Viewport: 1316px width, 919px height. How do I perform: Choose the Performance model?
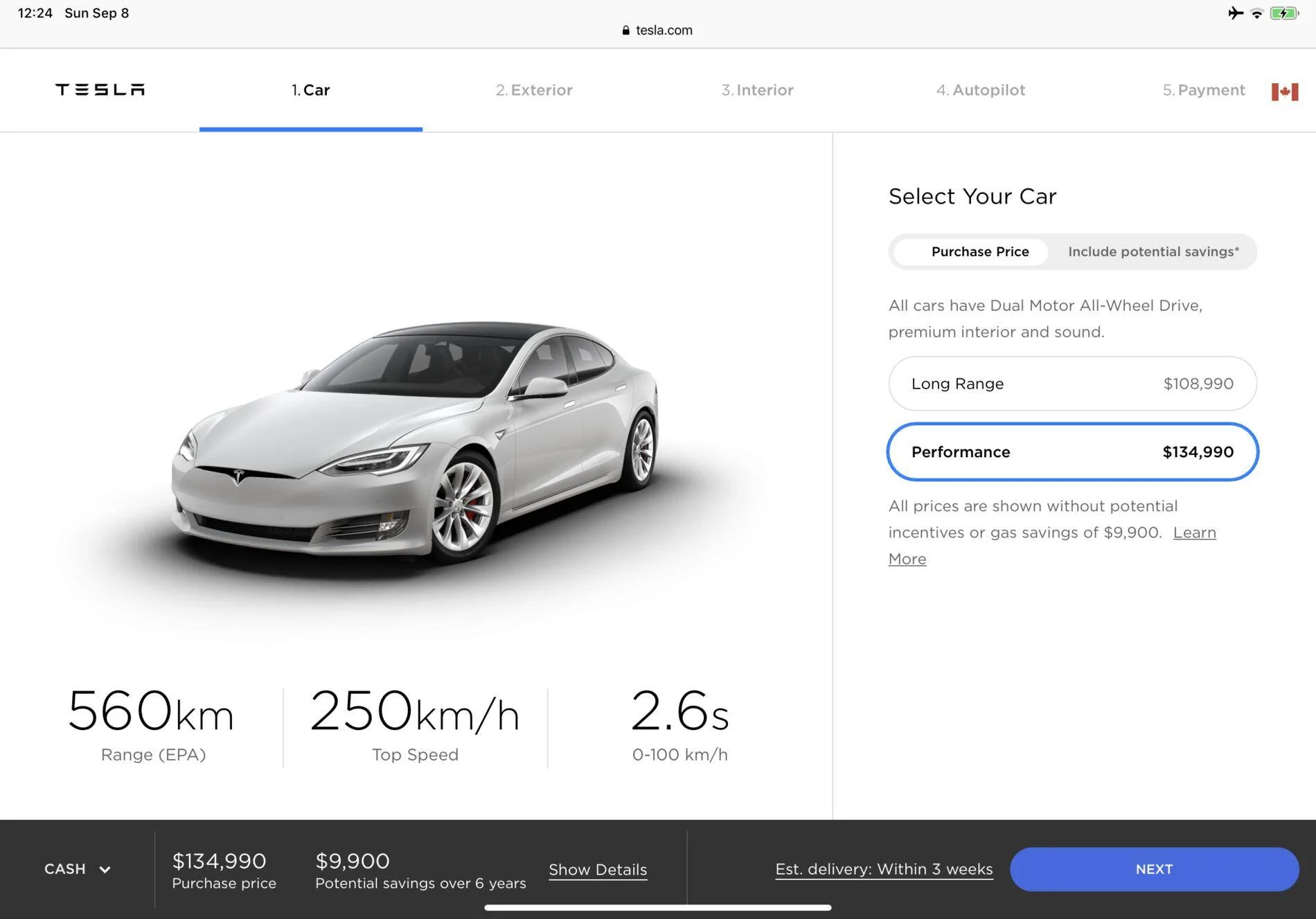click(1072, 452)
